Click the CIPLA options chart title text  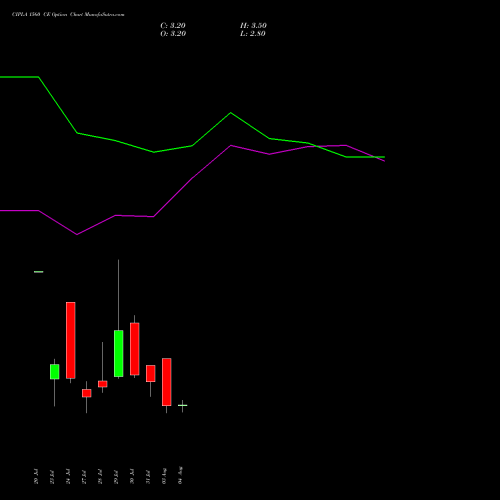click(x=68, y=15)
